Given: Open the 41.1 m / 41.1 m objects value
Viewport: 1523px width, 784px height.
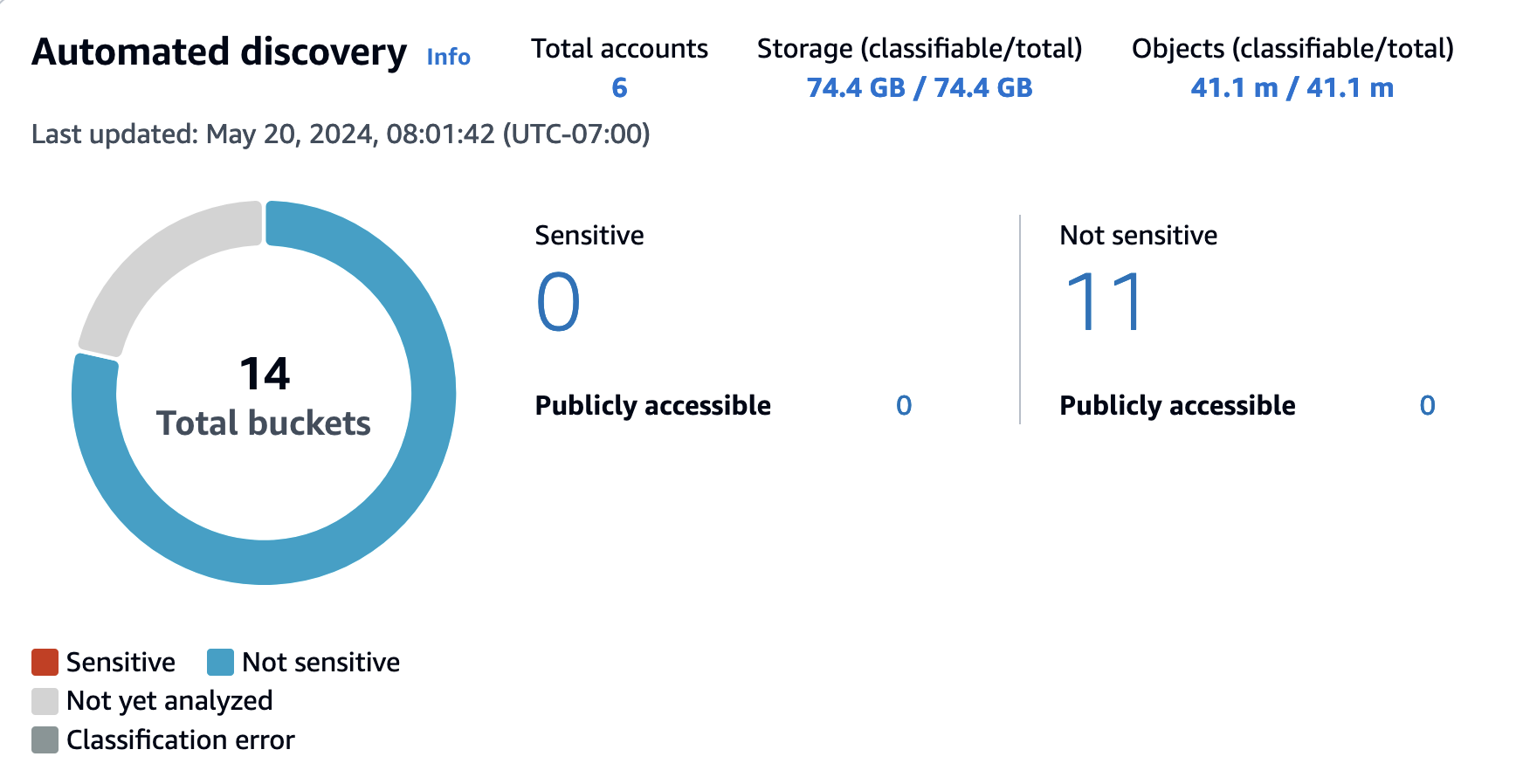Looking at the screenshot, I should [1292, 87].
